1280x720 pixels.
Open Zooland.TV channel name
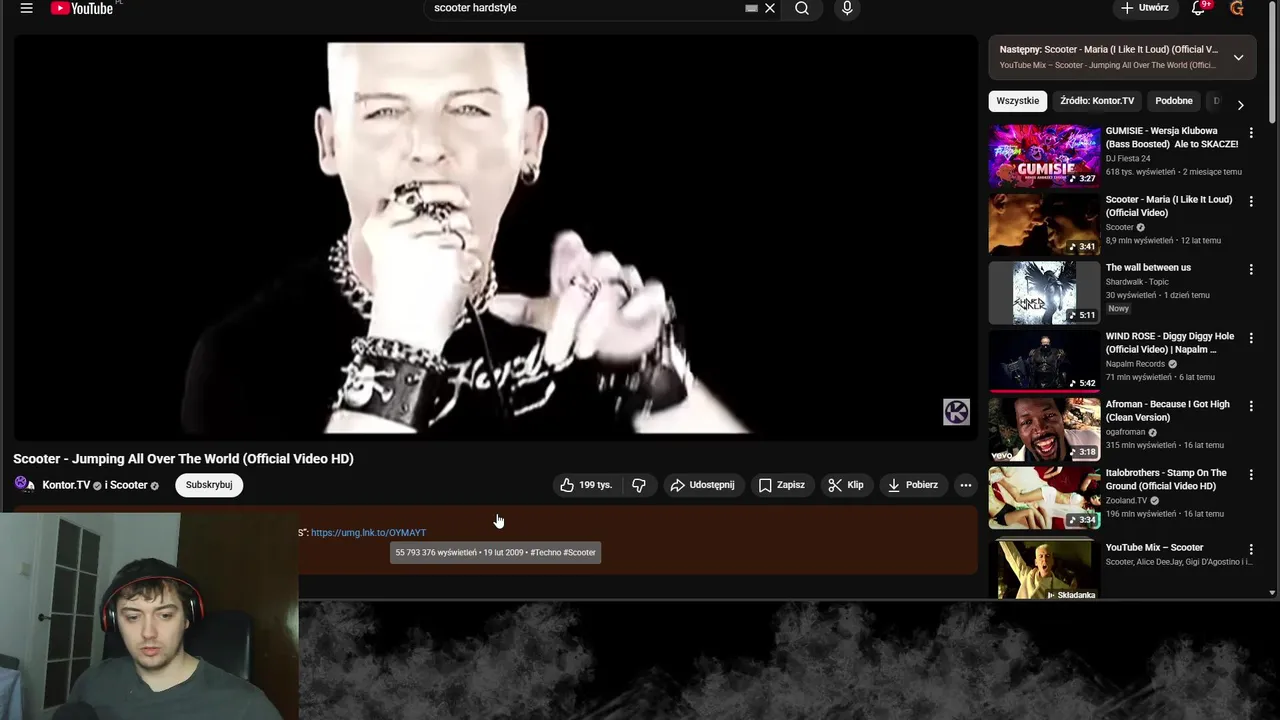1126,501
